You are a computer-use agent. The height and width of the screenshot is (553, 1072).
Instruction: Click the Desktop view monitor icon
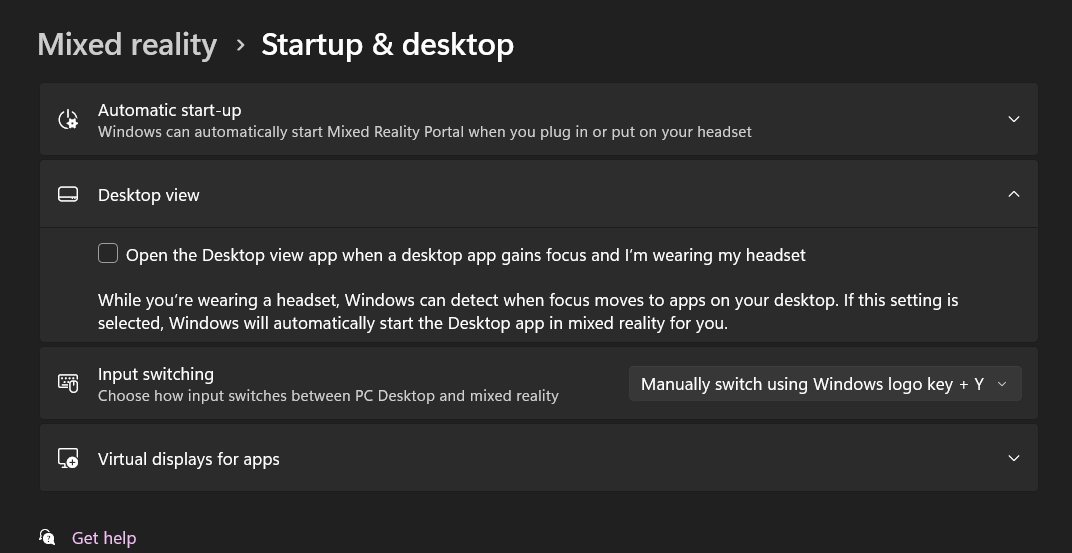(68, 195)
